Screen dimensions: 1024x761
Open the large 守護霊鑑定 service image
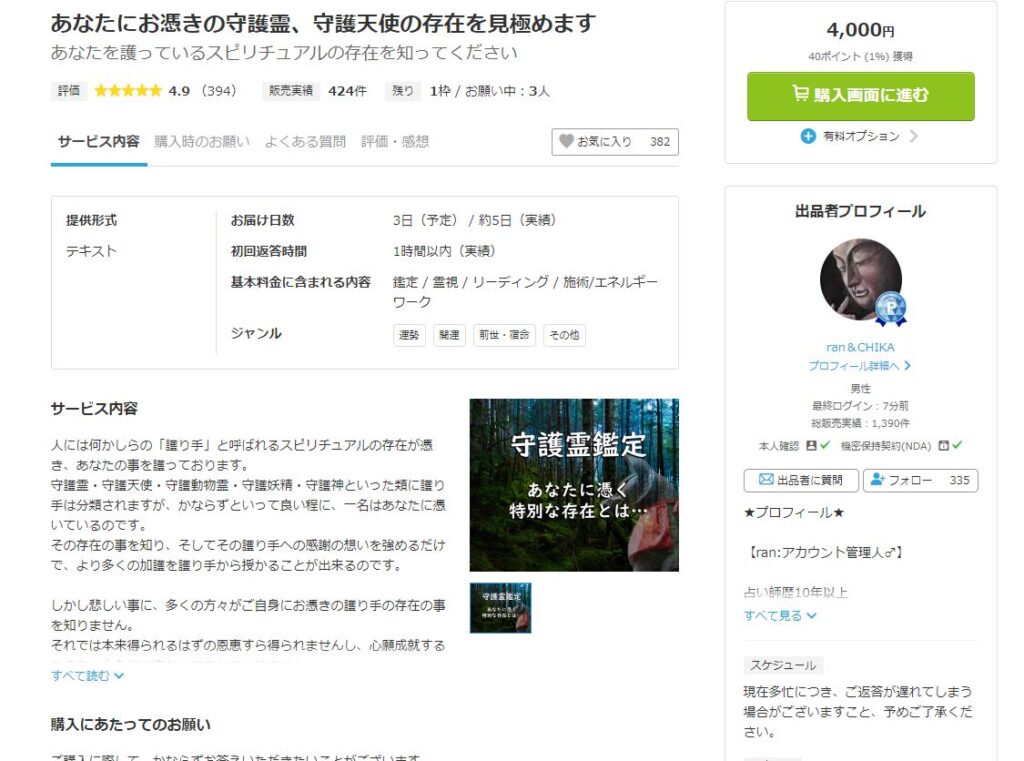coord(574,485)
